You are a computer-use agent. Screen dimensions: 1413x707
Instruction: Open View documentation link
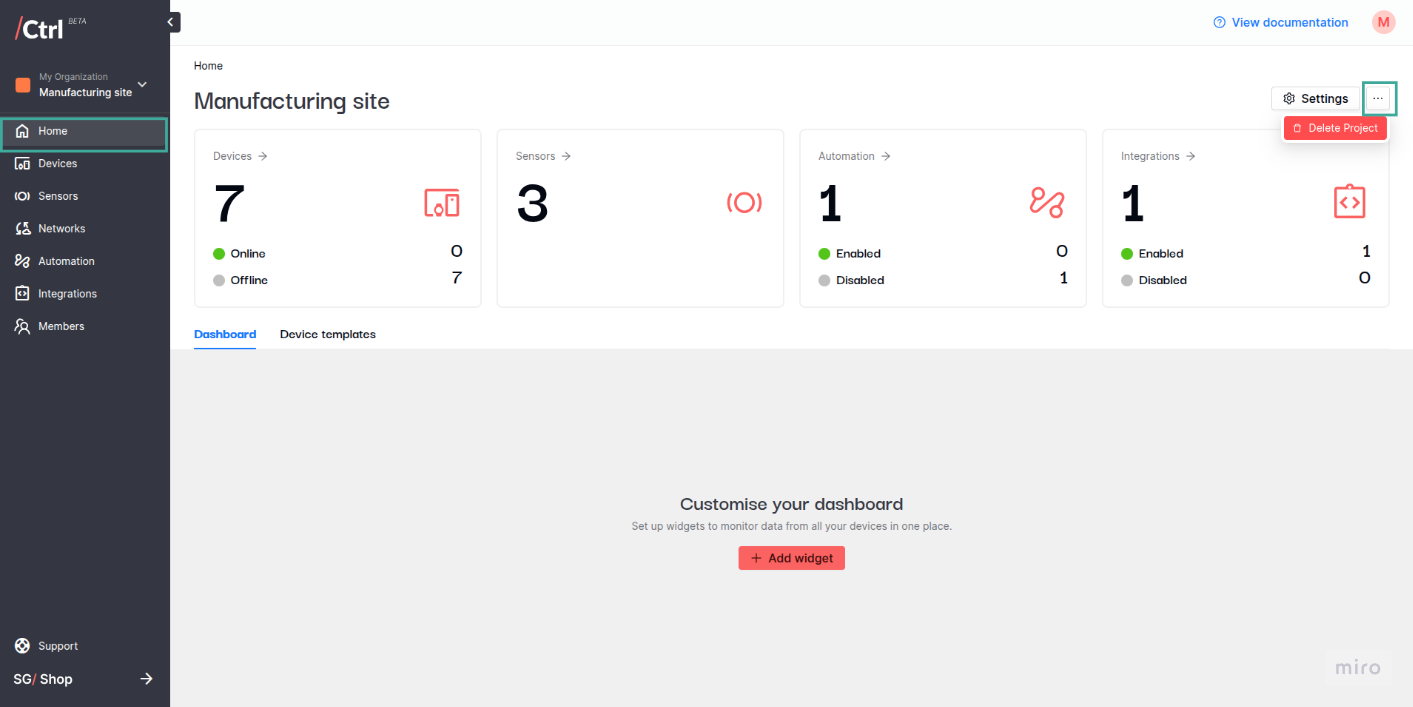pos(1280,22)
